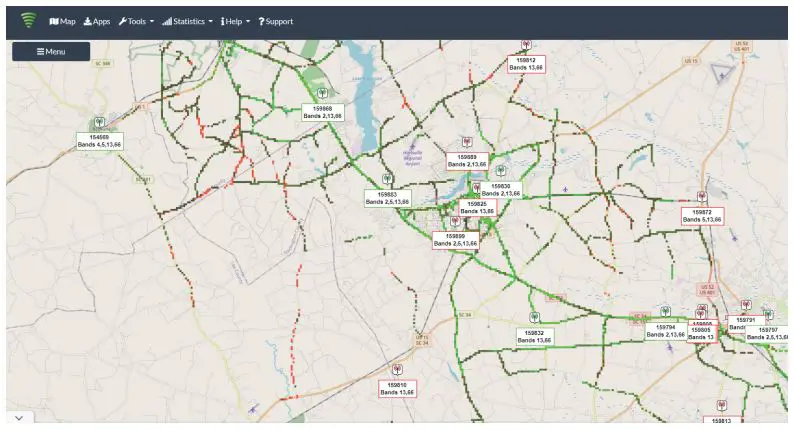Click the 154669 Bands 4,5,13,66 label

(100, 141)
